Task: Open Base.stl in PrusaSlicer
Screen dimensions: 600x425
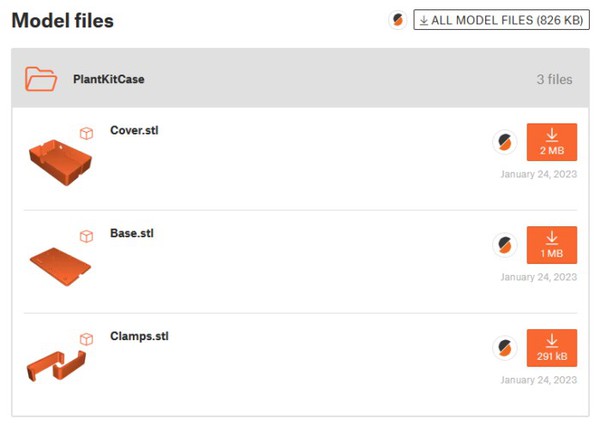Action: click(505, 245)
